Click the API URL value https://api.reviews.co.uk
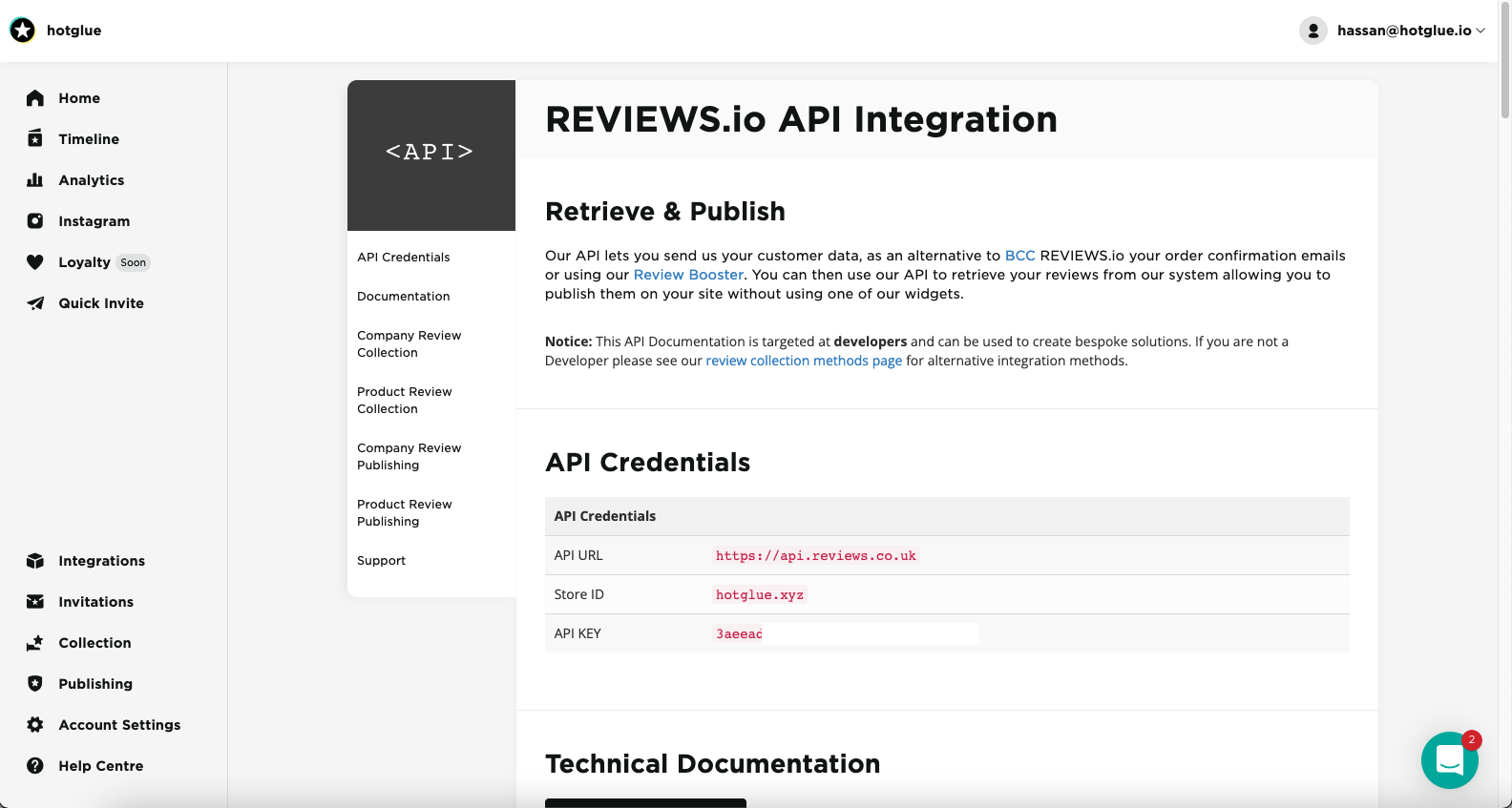Viewport: 1512px width, 808px height. [816, 556]
